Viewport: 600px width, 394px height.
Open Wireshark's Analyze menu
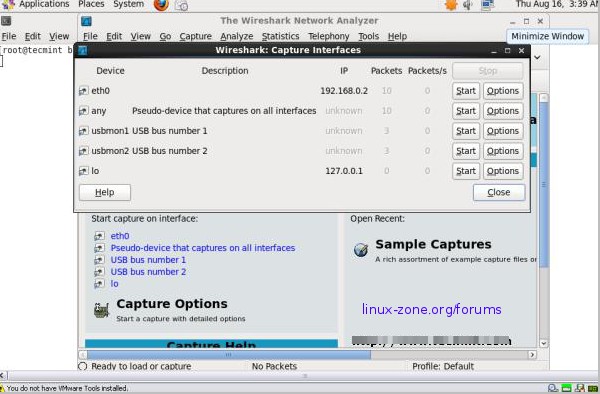click(236, 36)
